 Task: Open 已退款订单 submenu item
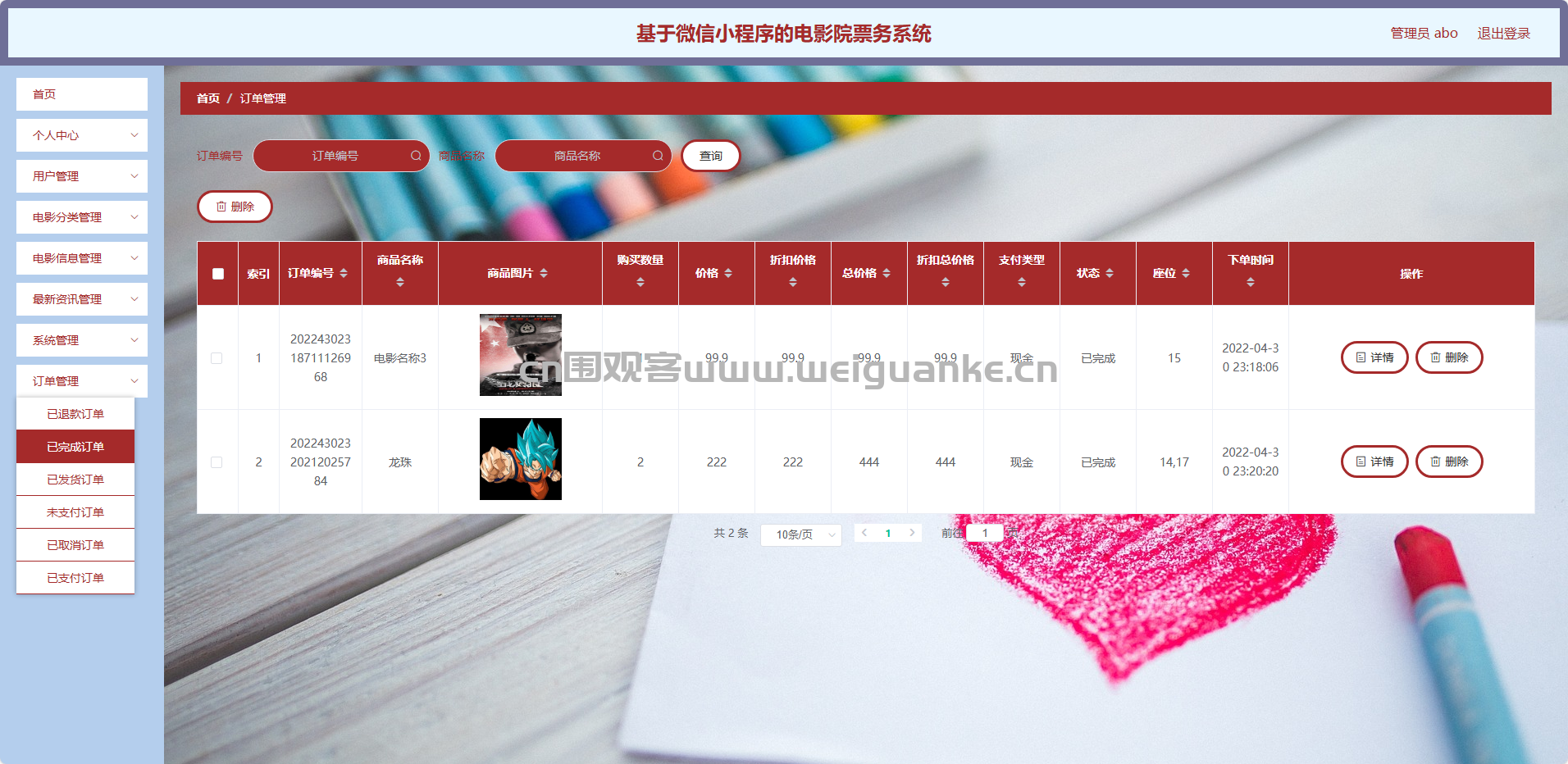point(75,414)
